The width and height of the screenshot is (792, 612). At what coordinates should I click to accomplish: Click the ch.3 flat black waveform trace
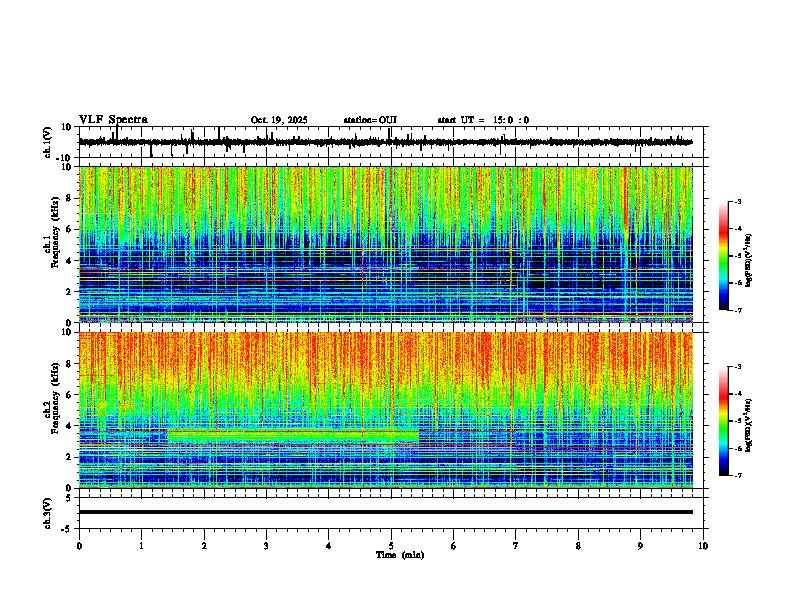click(x=386, y=512)
